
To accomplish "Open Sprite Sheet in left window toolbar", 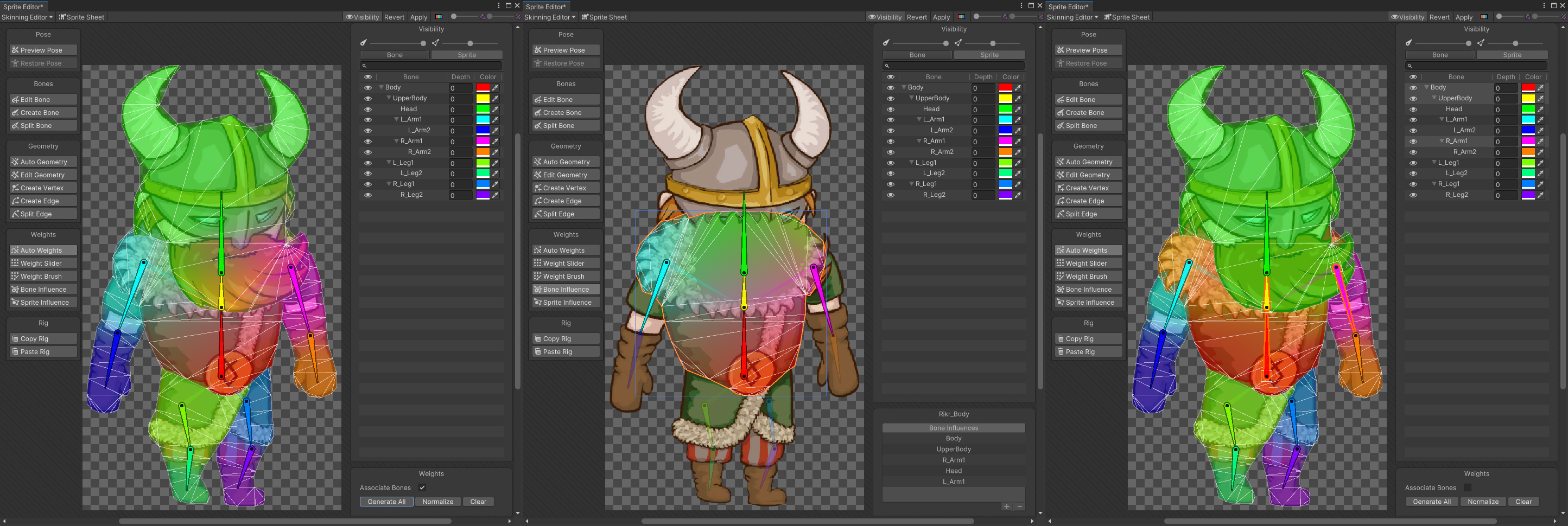I will [81, 17].
